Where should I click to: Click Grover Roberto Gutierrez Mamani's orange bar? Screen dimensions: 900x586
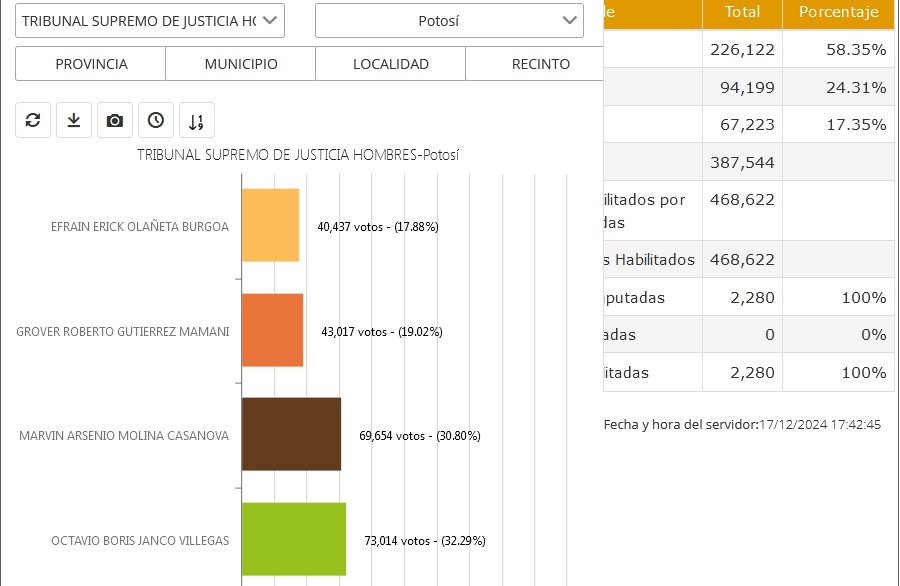(x=273, y=331)
